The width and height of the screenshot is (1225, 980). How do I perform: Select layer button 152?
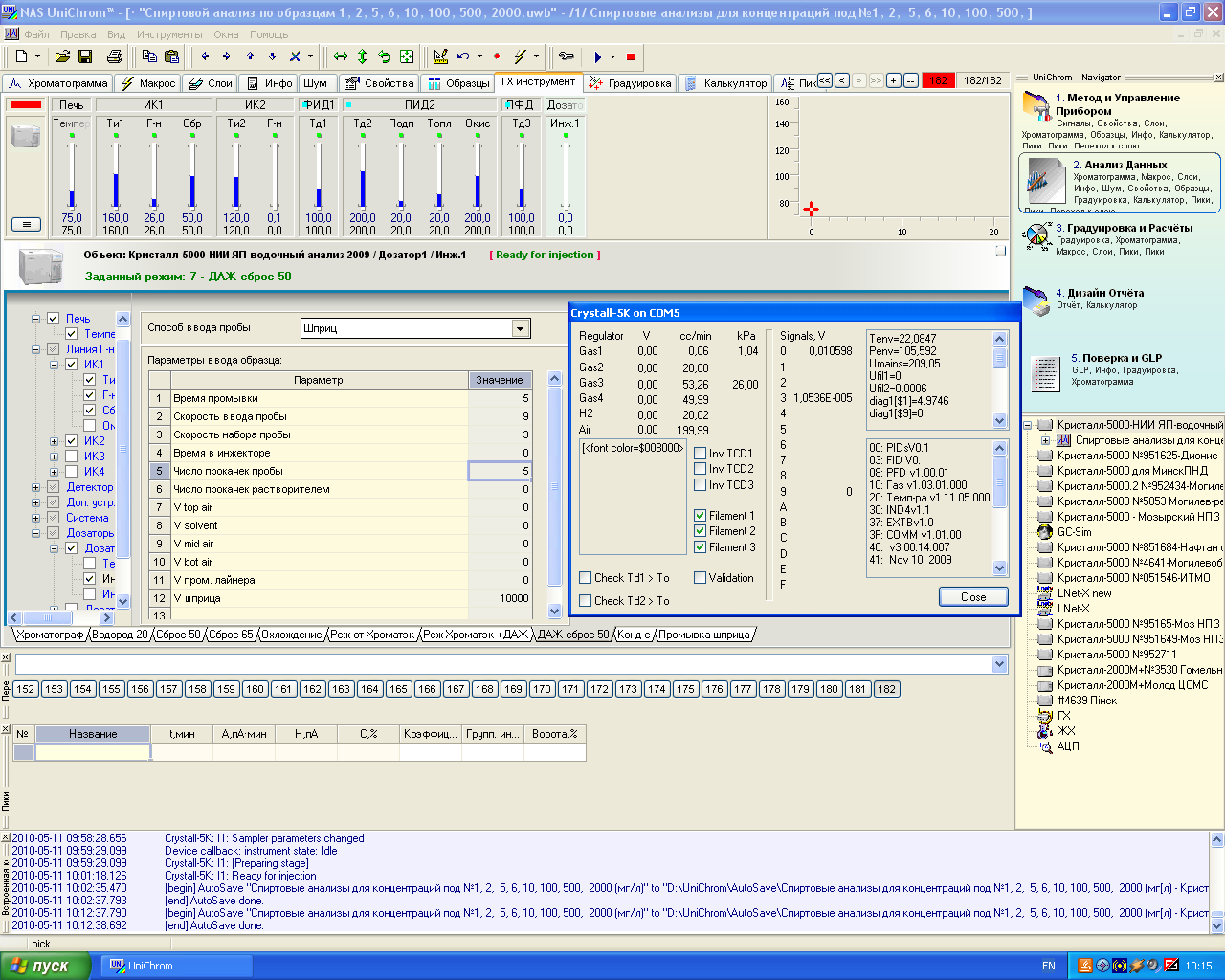click(x=25, y=689)
